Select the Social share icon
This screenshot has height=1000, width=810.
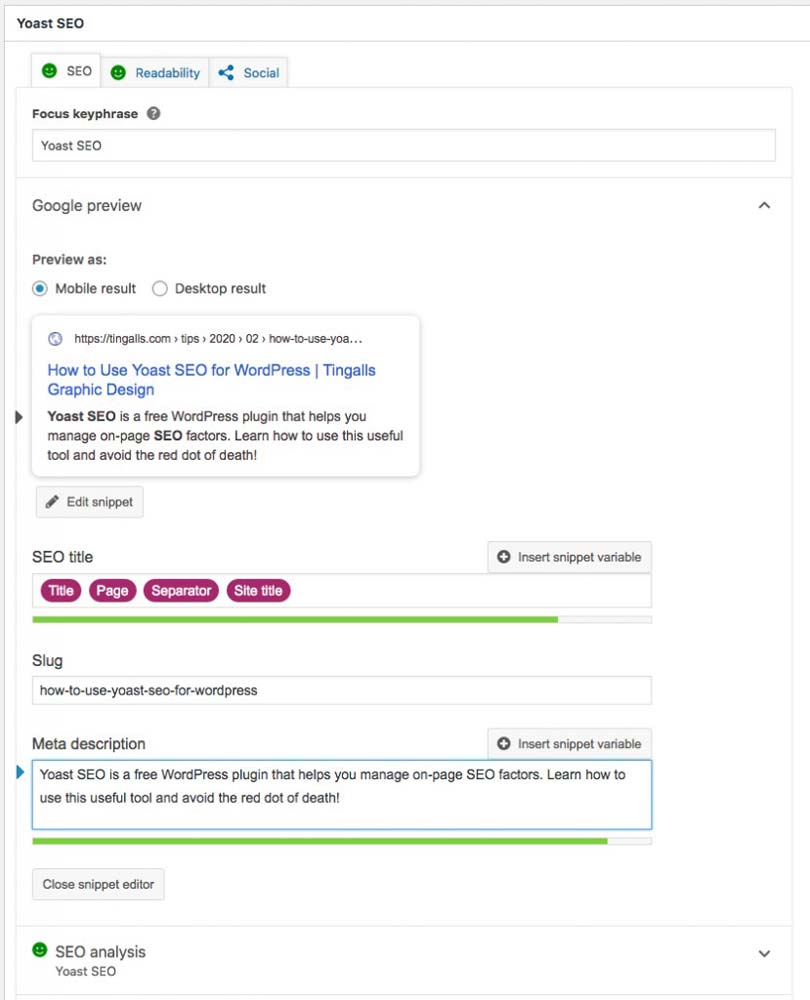pyautogui.click(x=227, y=72)
